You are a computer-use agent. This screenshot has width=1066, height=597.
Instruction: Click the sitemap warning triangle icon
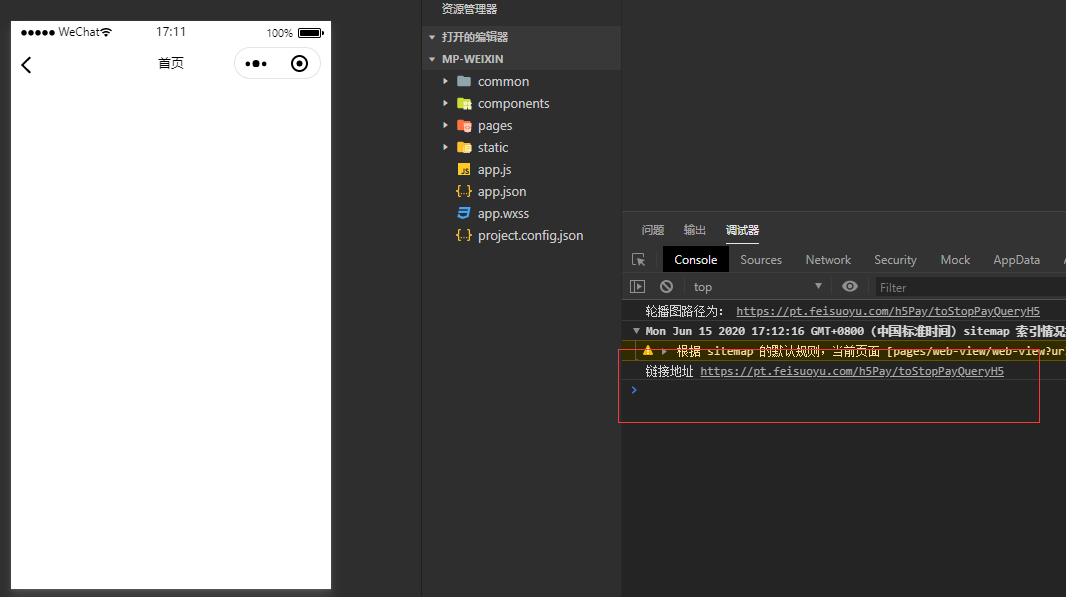click(648, 351)
